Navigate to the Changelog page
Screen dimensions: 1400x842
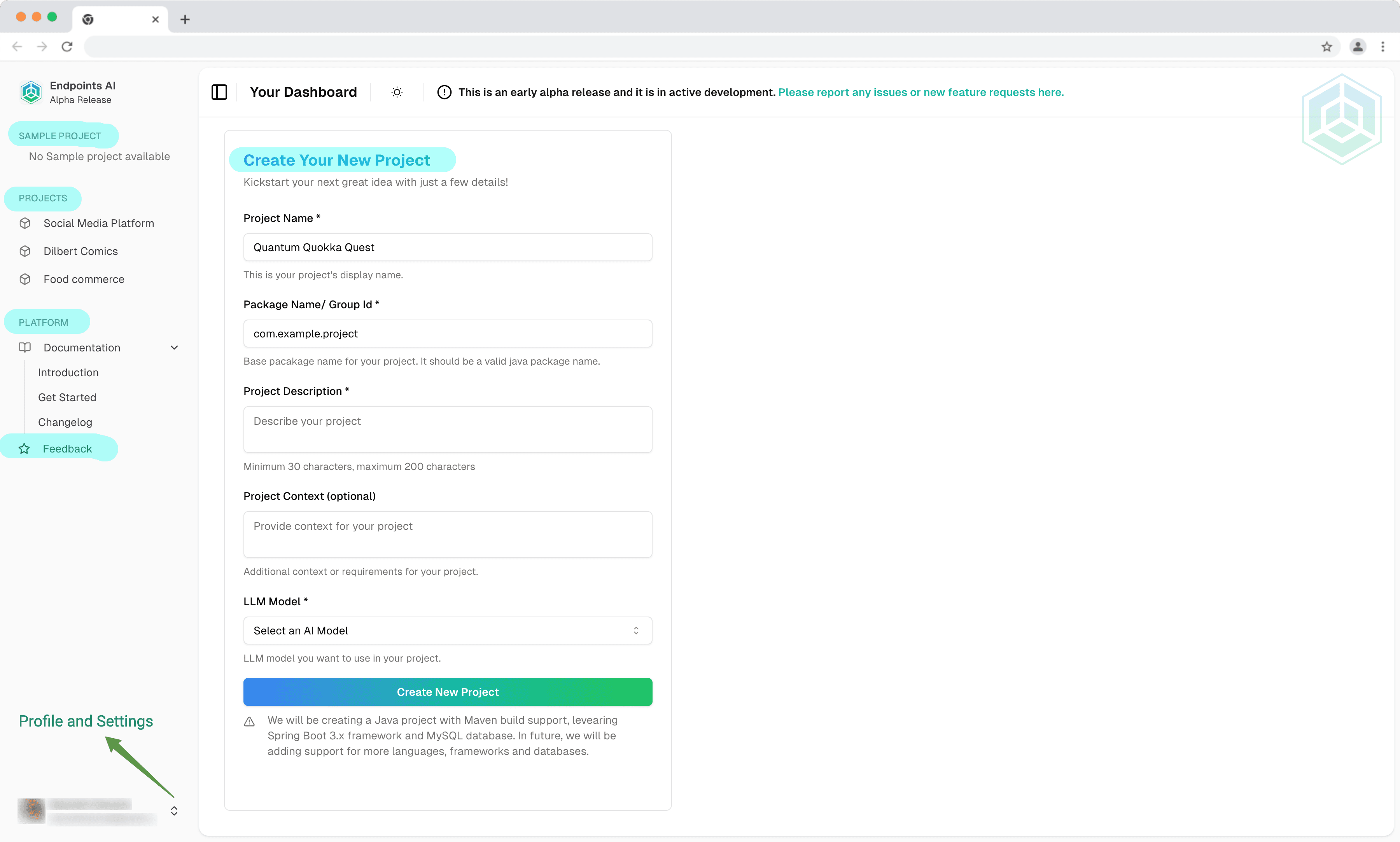(x=65, y=421)
